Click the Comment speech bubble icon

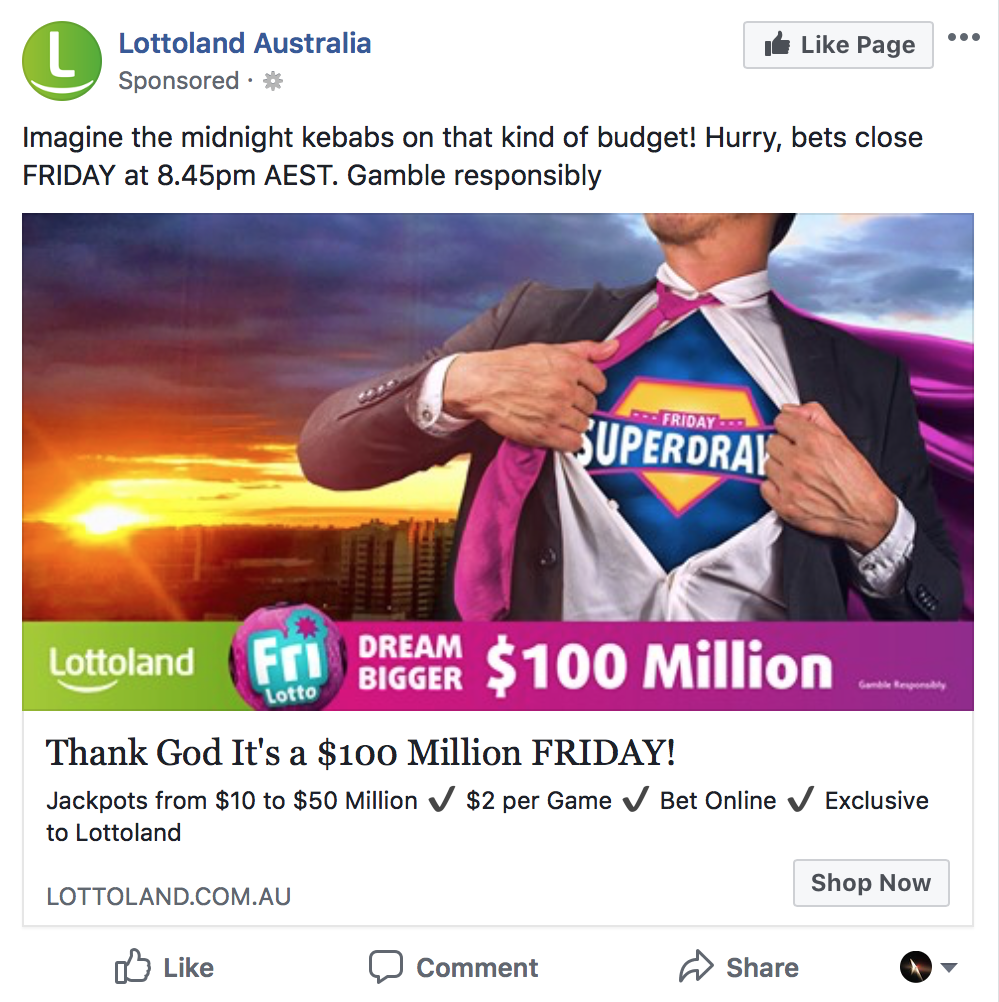tap(386, 967)
